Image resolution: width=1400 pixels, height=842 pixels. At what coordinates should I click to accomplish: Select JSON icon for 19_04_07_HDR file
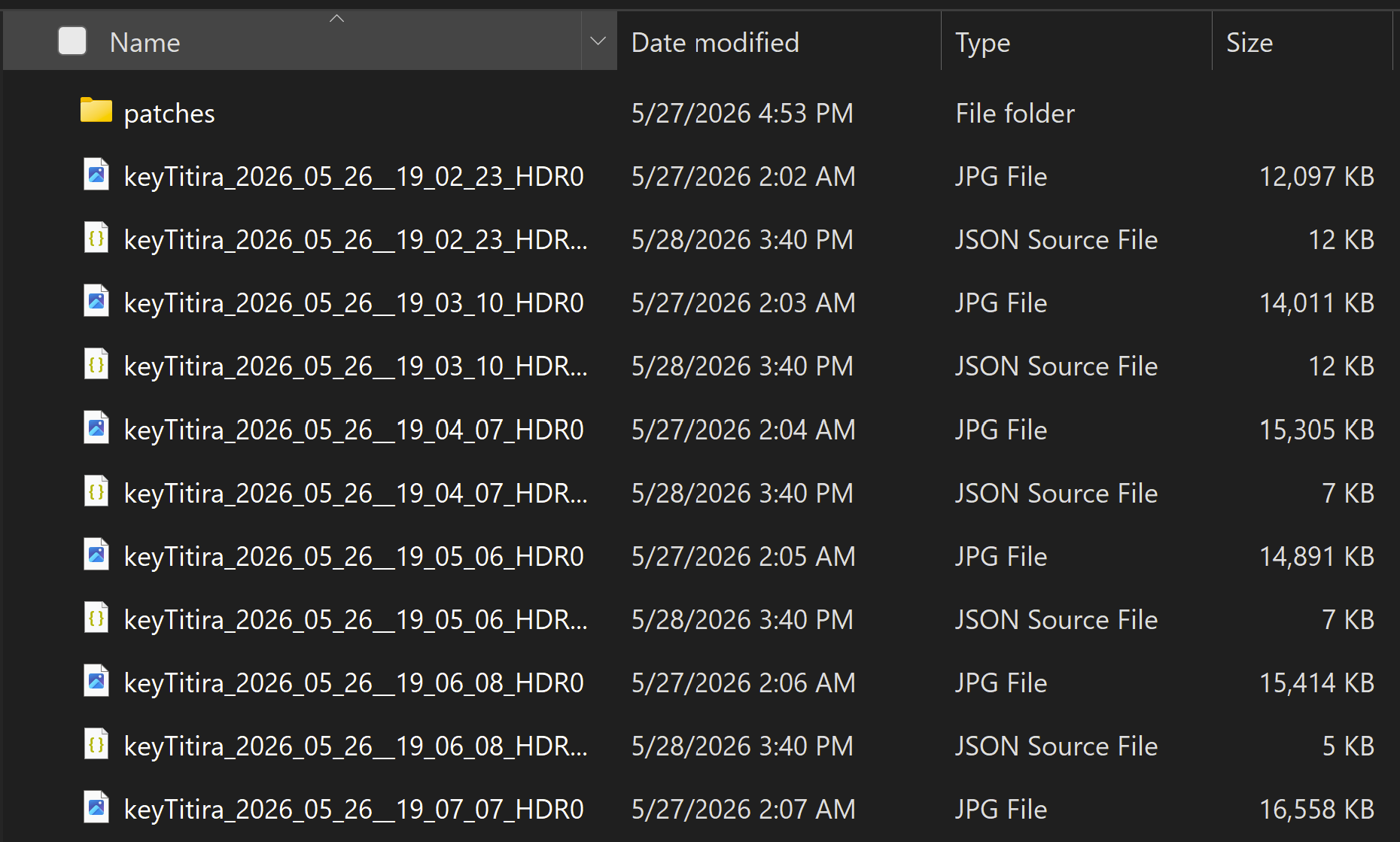pos(96,491)
